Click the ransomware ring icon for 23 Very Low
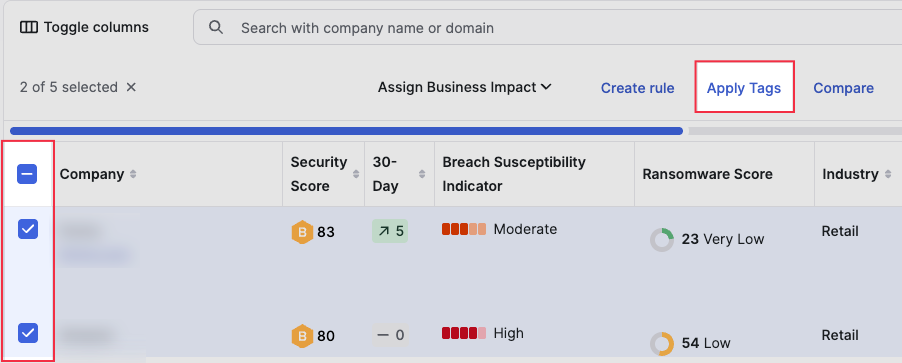This screenshot has width=902, height=363. coord(662,239)
